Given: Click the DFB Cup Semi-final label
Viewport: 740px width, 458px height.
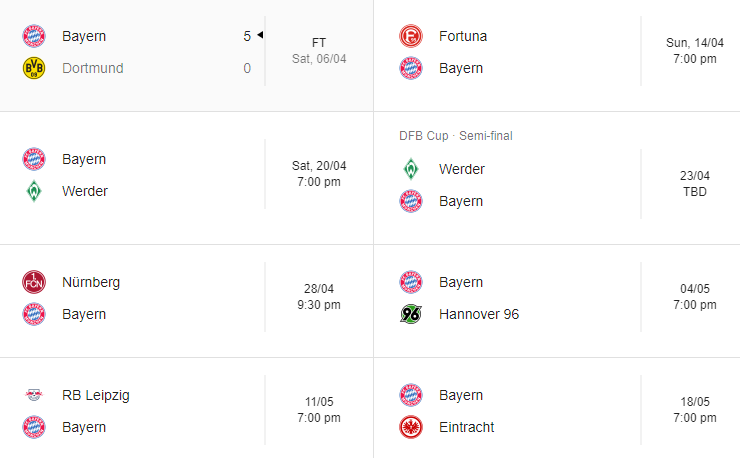Looking at the screenshot, I should coord(455,136).
